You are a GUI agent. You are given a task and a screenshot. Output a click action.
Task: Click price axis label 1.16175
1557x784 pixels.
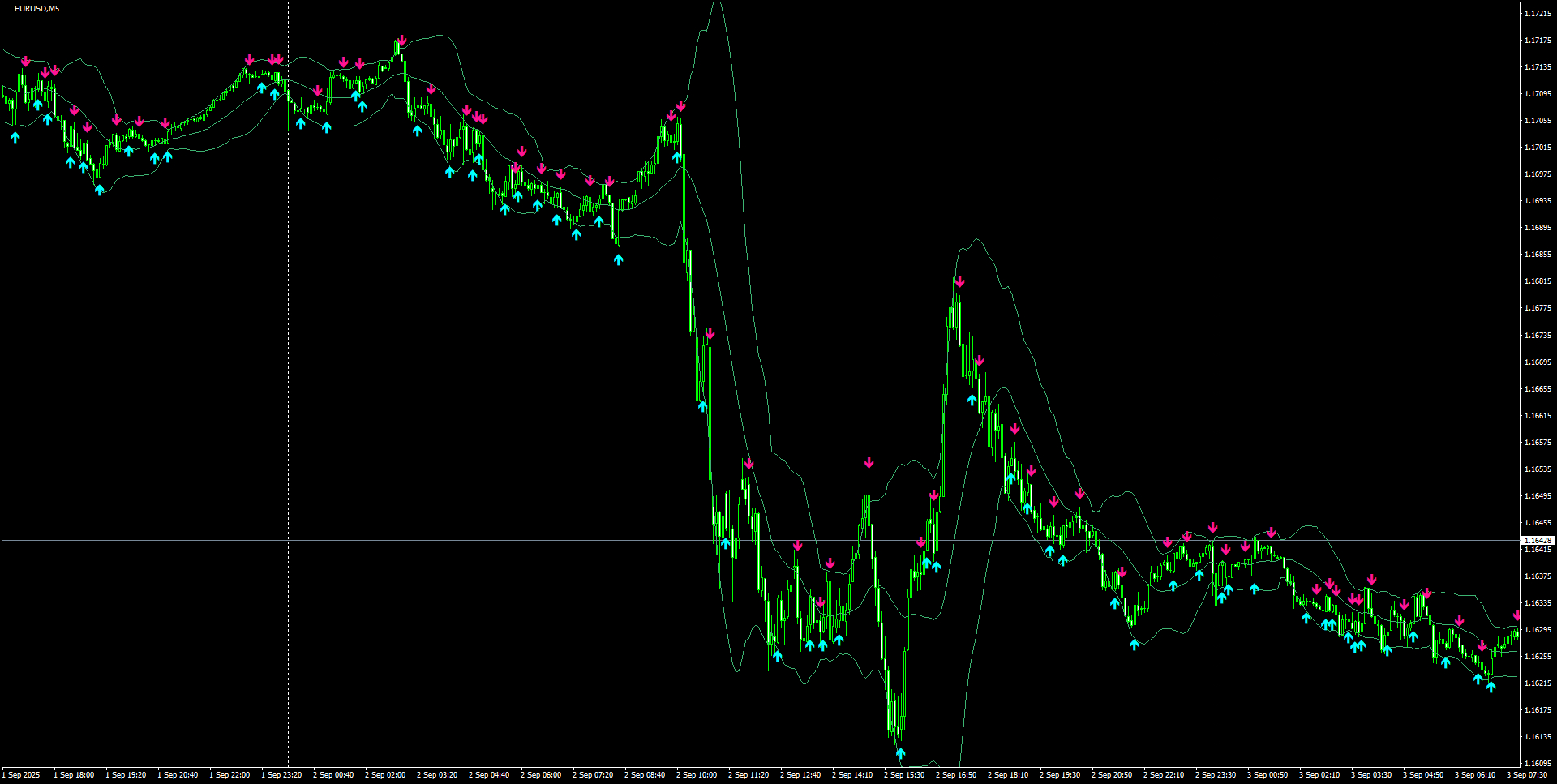1538,710
